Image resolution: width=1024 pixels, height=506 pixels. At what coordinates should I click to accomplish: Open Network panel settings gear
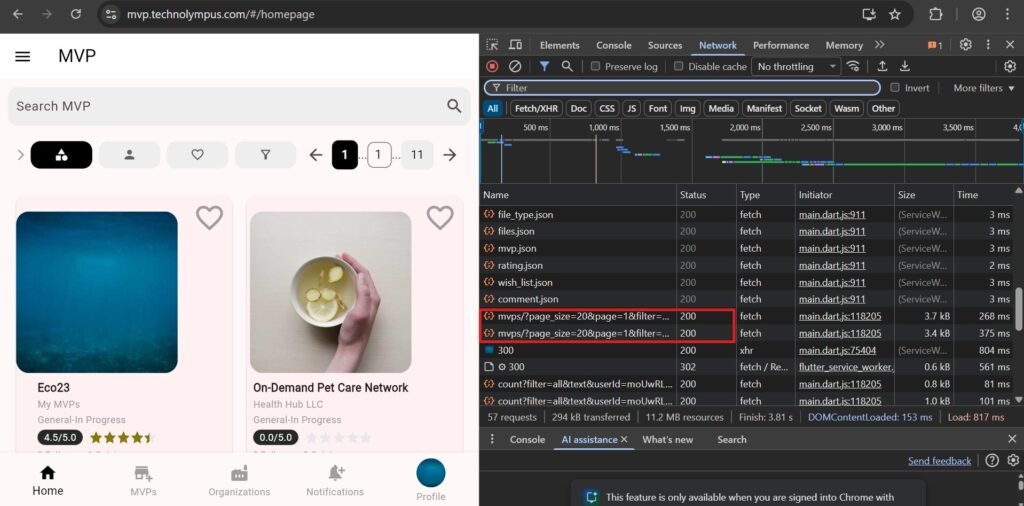(x=1010, y=66)
